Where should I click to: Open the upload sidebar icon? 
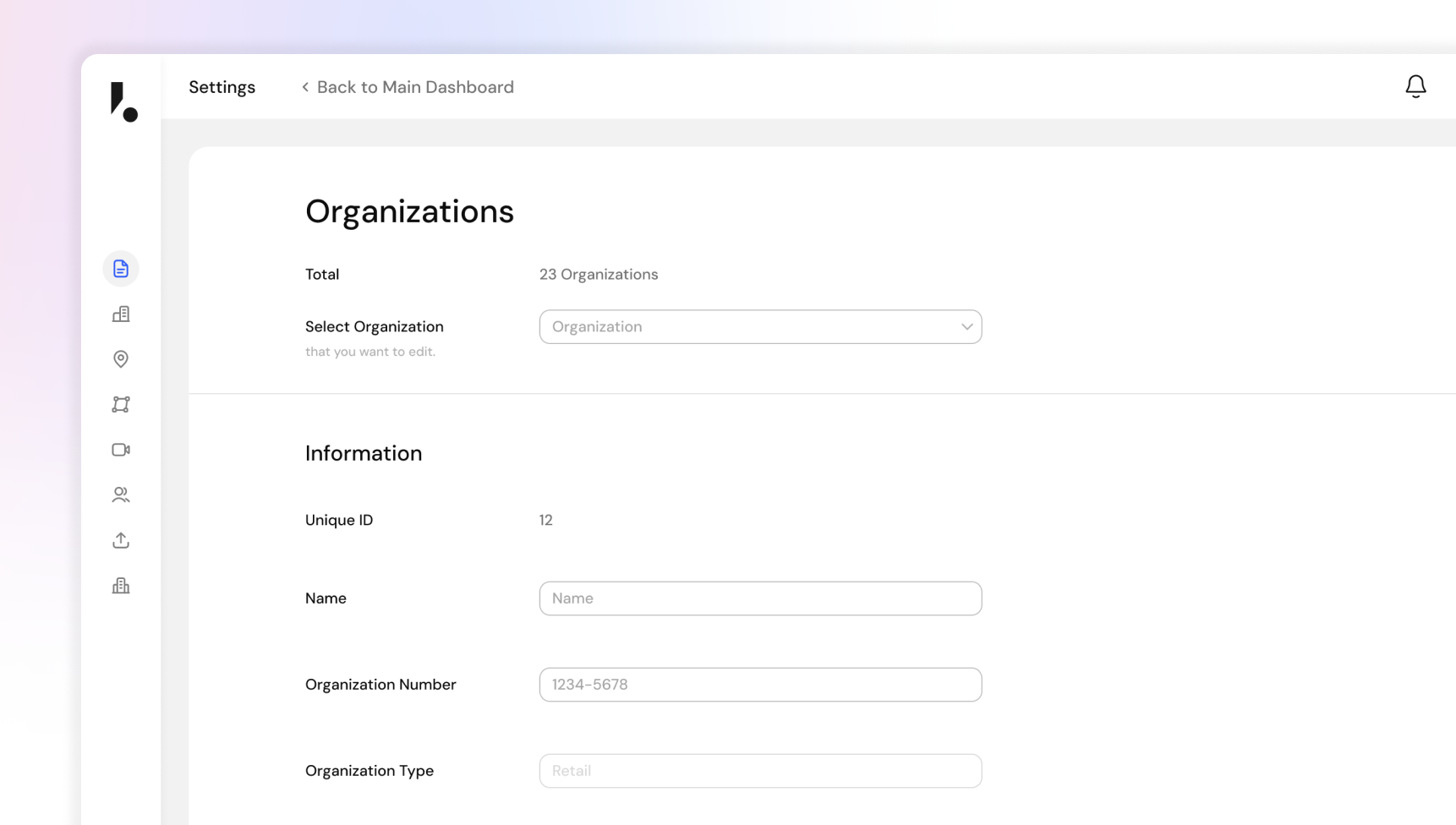point(121,540)
